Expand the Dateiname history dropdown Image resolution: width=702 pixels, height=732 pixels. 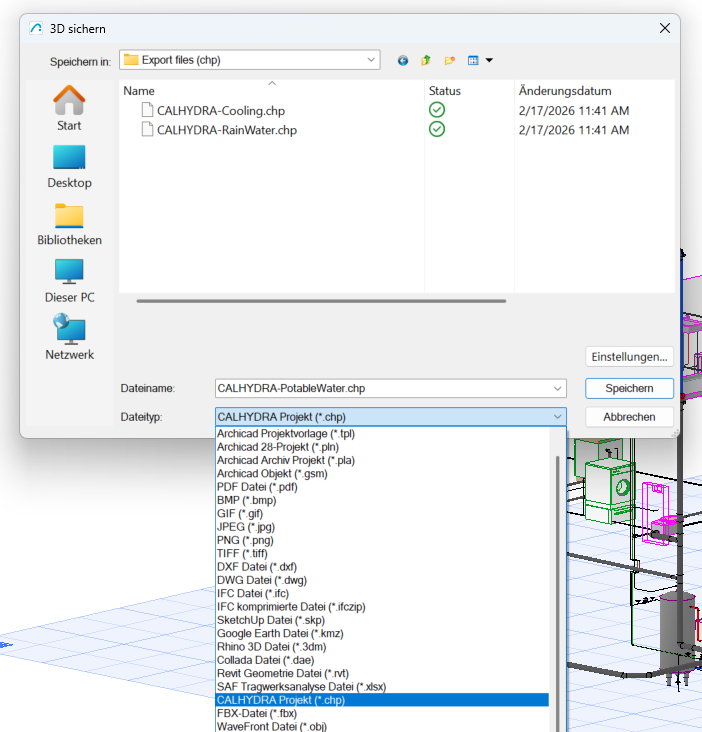coord(557,388)
